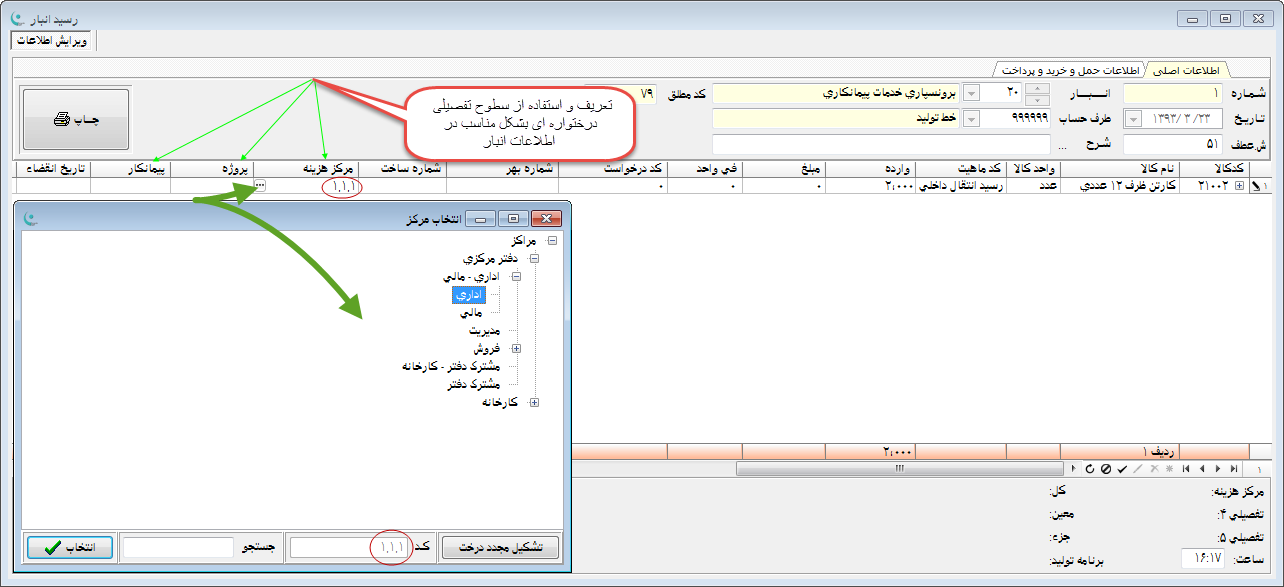Click the next record arrow
The width and height of the screenshot is (1284, 587).
click(x=1217, y=468)
